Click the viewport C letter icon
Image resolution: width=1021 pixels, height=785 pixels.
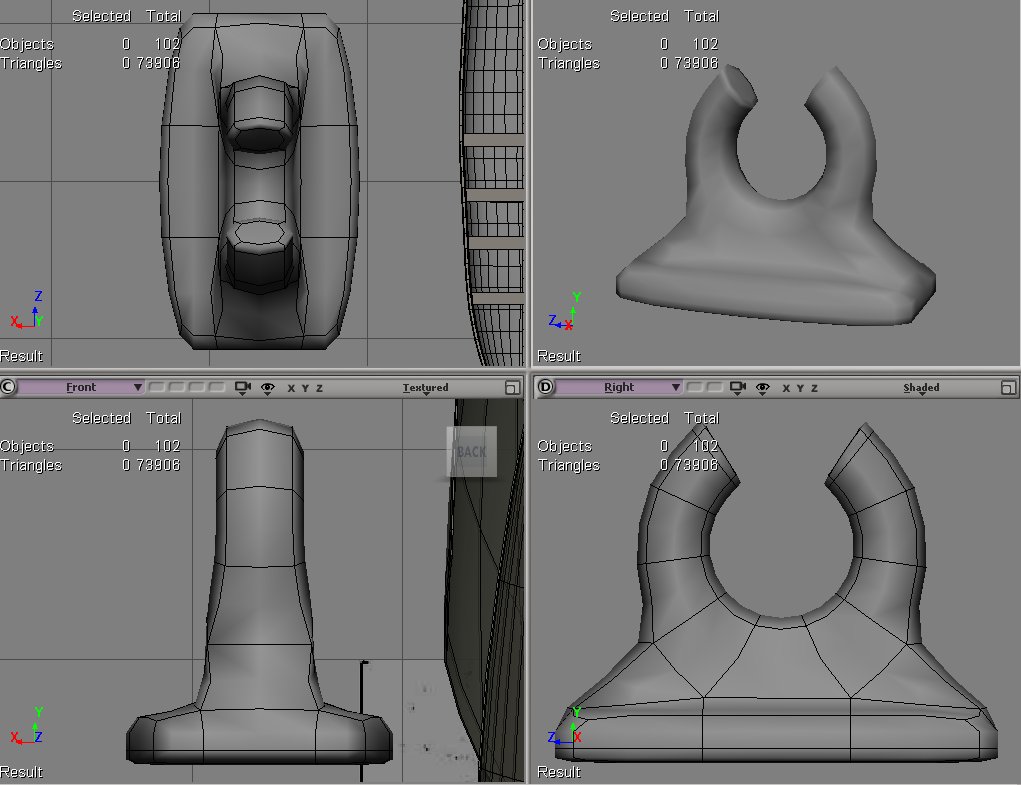[x=8, y=387]
